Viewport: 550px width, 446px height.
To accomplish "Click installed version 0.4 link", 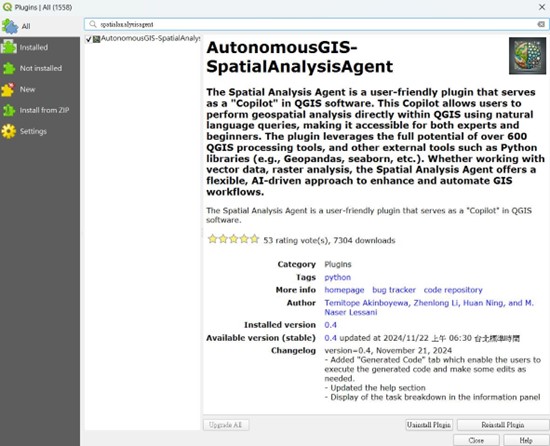I will click(x=330, y=325).
